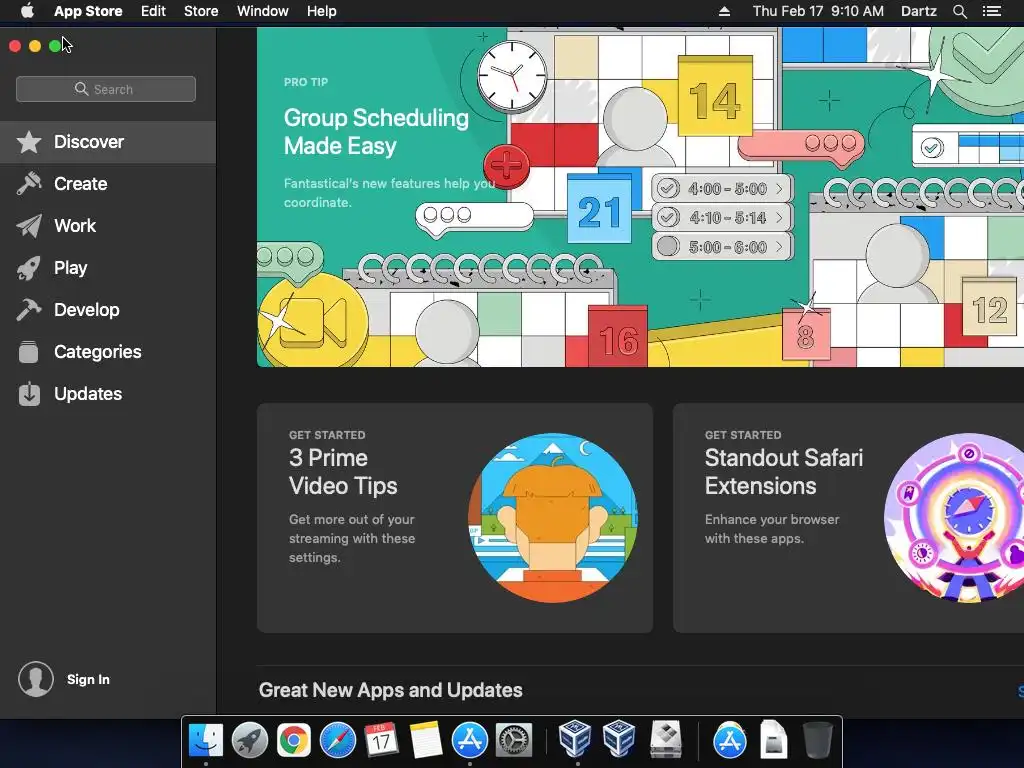The width and height of the screenshot is (1024, 768).
Task: Open the Boot Camp Assistant Dock icon
Action: point(665,740)
